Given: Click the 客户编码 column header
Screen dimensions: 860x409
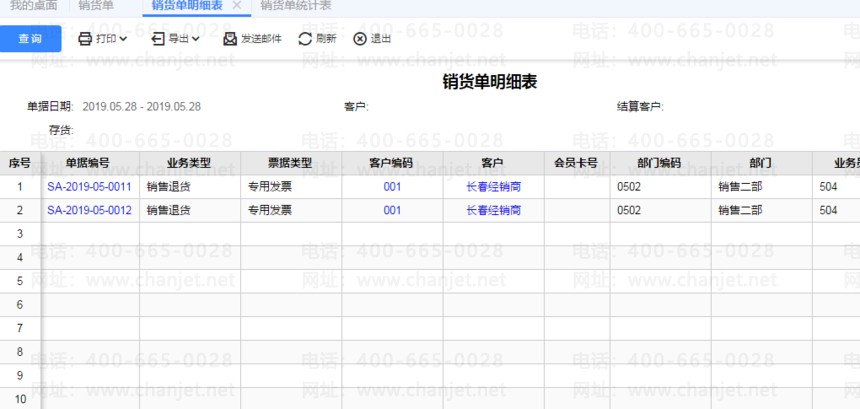Looking at the screenshot, I should point(392,163).
